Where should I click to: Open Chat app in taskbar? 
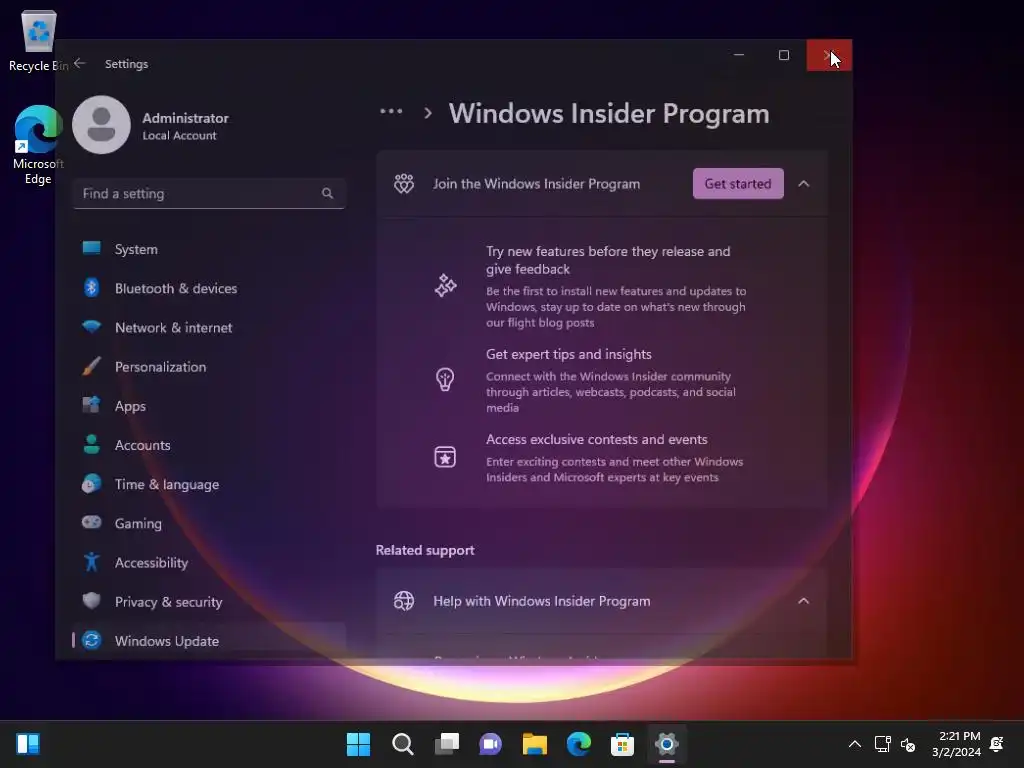pos(490,744)
